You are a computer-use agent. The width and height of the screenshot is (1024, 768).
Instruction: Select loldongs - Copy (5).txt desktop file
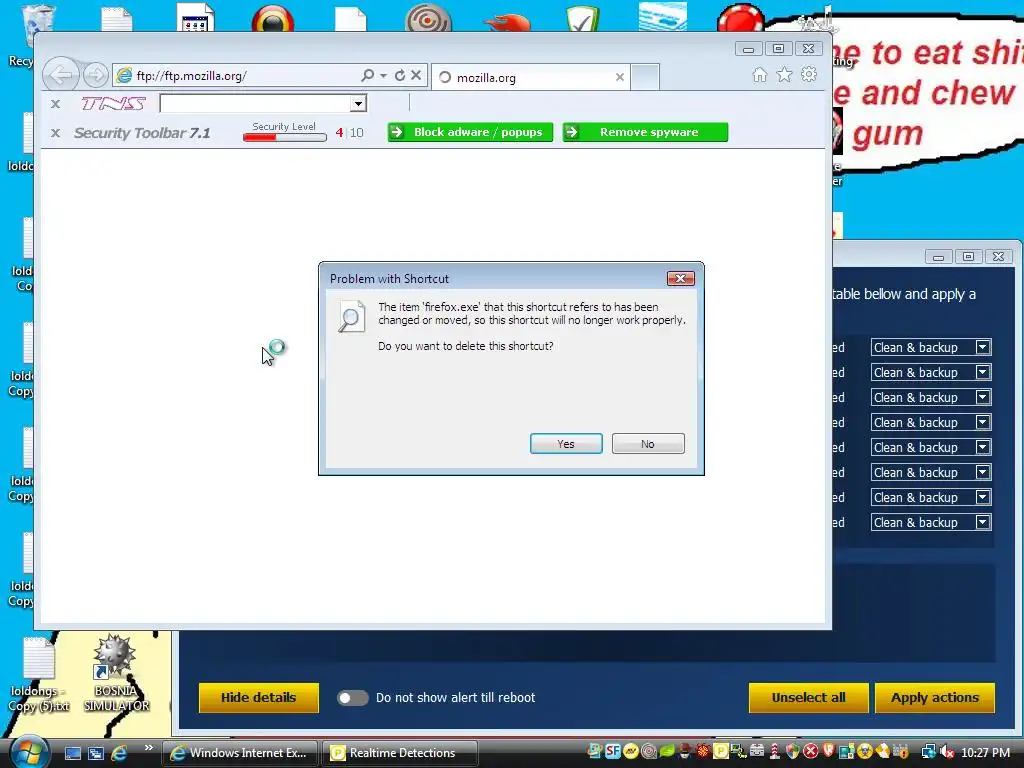[39, 675]
